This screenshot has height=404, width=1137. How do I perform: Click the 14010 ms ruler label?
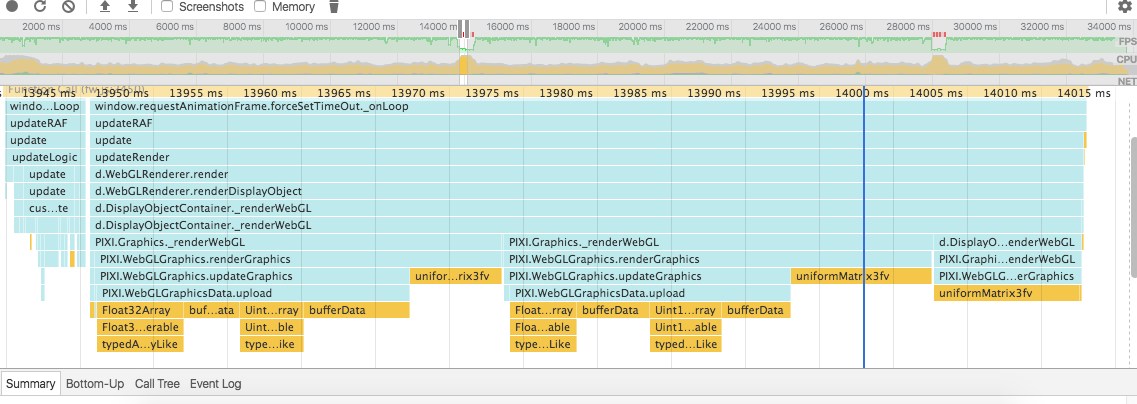point(1010,93)
